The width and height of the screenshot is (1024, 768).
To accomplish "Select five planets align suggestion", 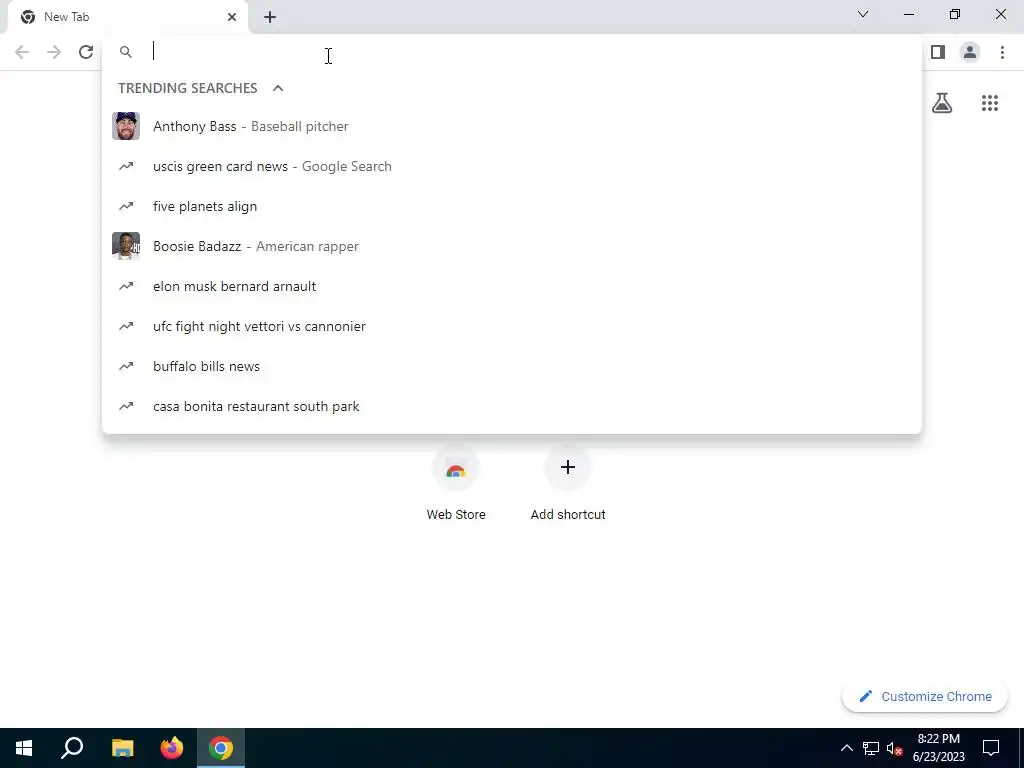I will [x=512, y=206].
